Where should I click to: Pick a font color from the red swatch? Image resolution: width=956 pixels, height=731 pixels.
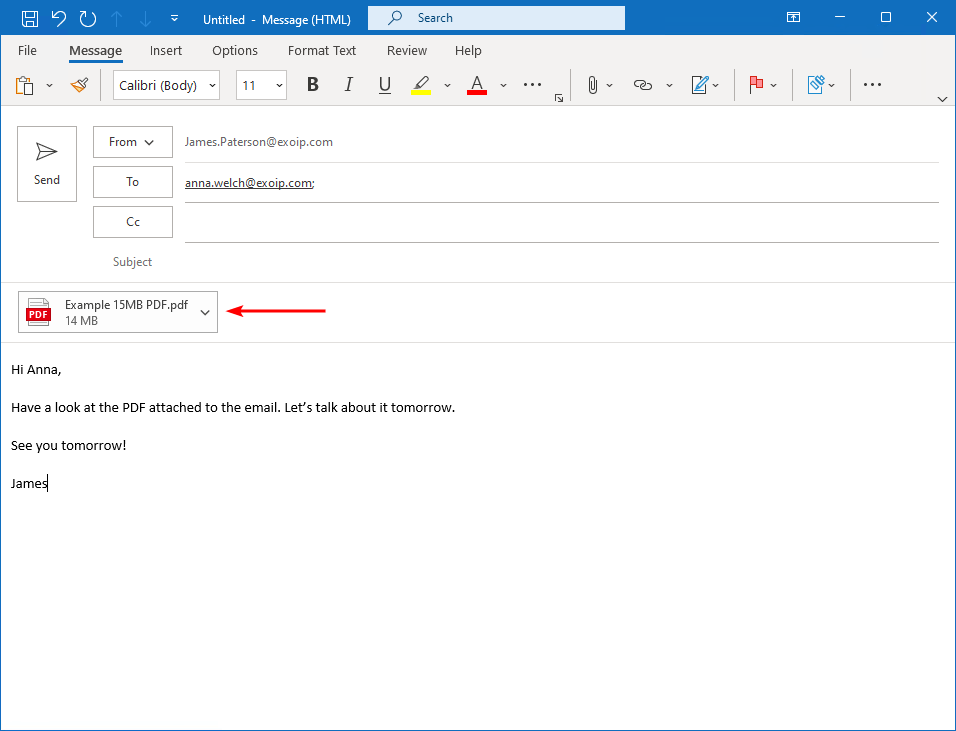click(x=476, y=85)
